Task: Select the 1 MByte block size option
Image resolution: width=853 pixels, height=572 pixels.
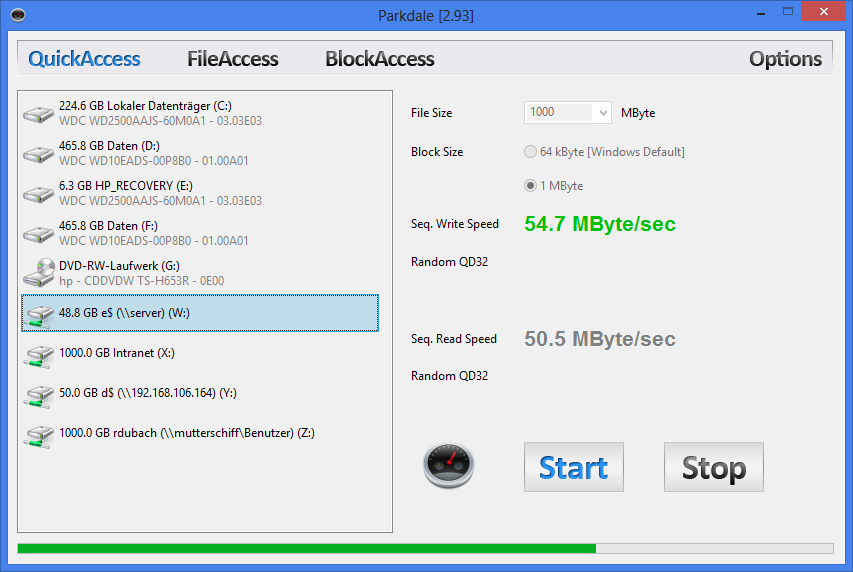Action: [x=530, y=186]
